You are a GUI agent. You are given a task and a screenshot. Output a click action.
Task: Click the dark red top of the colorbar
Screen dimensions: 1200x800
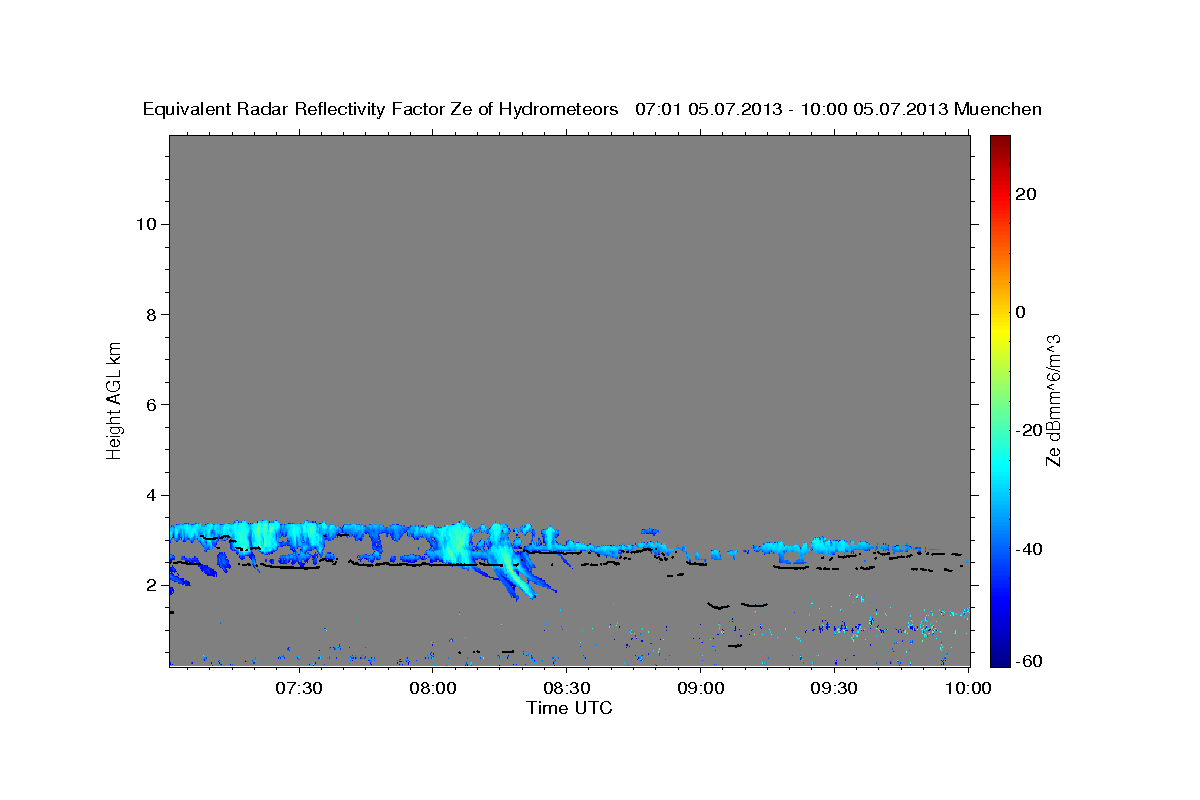pos(999,145)
